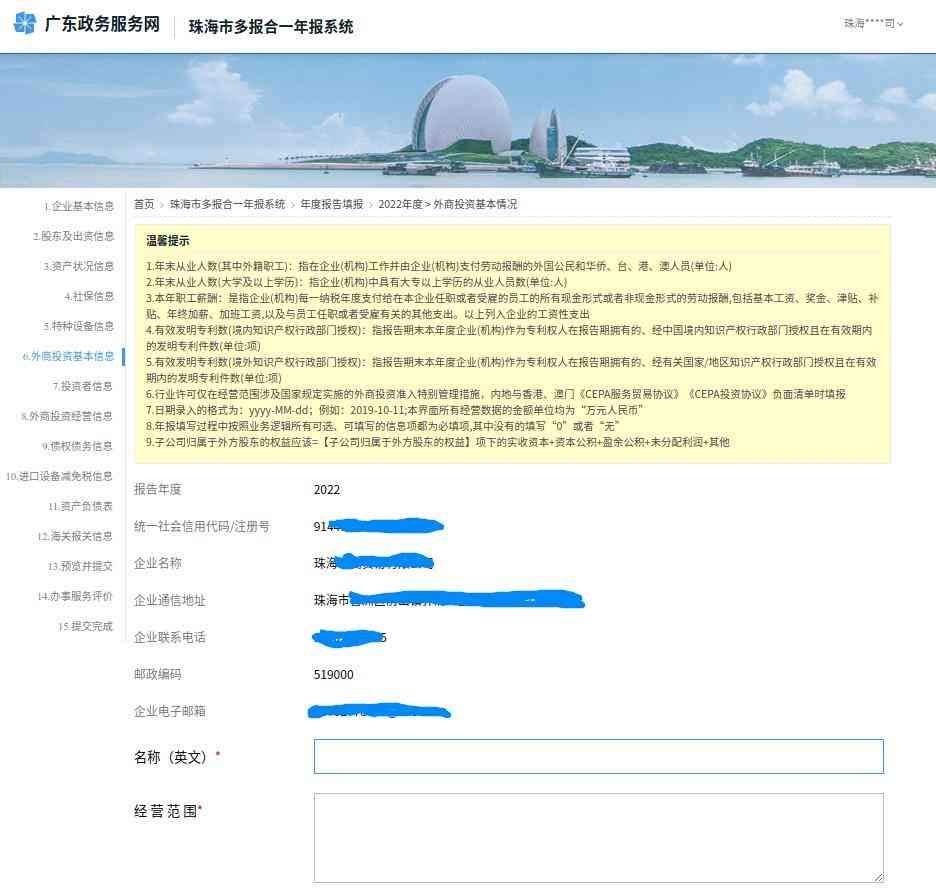Viewport: 936px width, 889px height.
Task: Click the 广东政务服务网 logo icon
Action: (24, 24)
